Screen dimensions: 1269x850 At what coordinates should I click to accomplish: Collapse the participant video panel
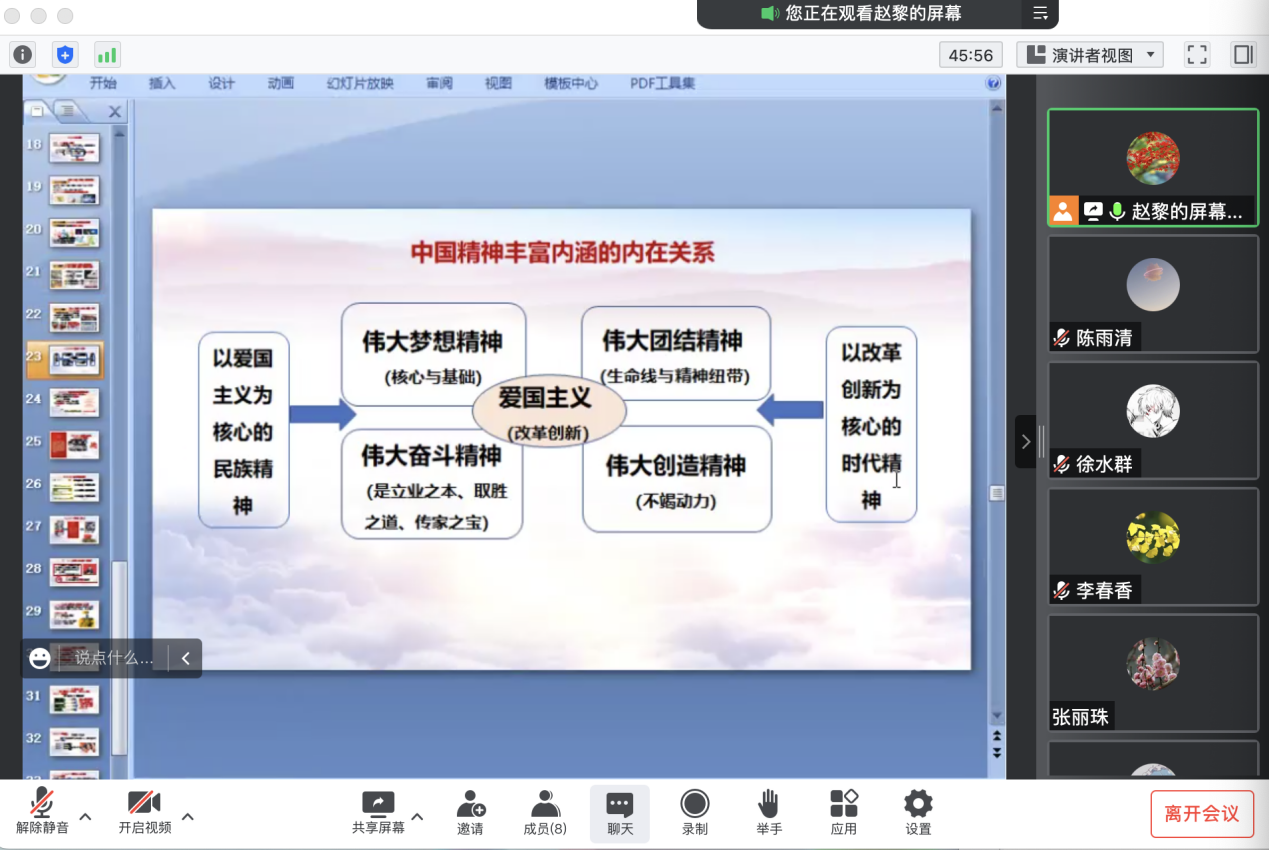pos(1025,442)
